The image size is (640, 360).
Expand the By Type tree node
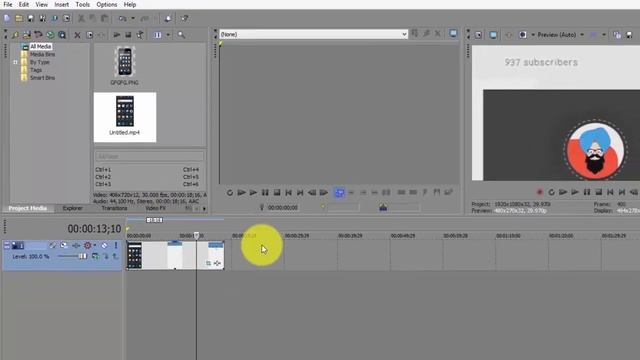point(16,62)
